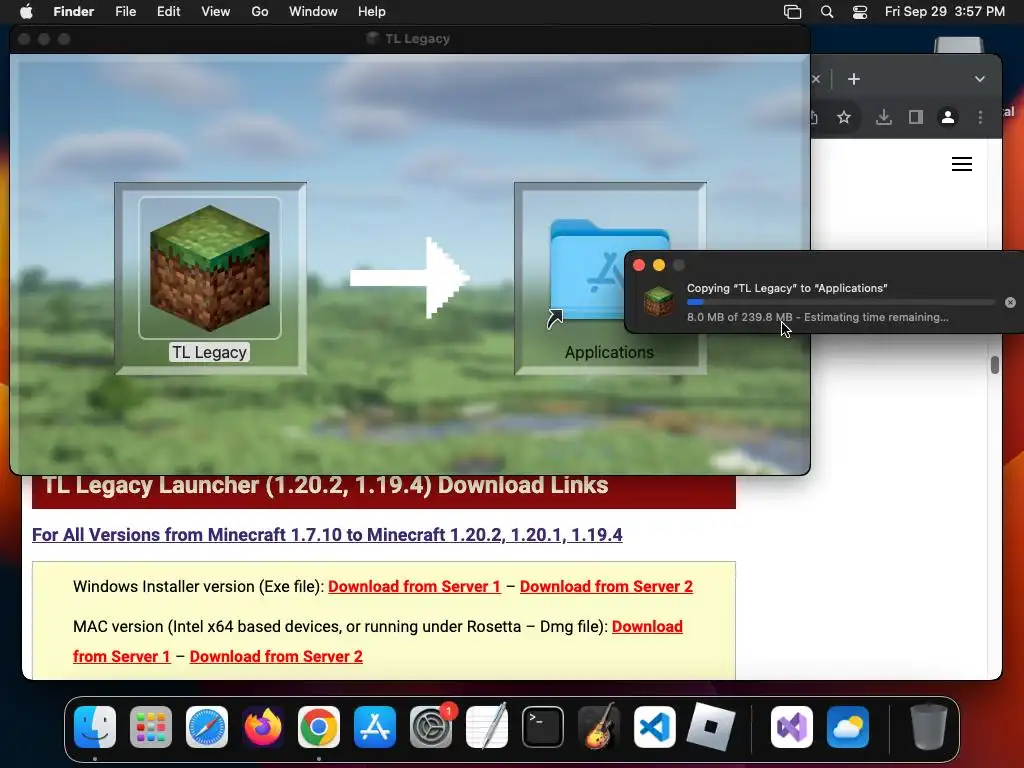Minimize the copy progress dialog
1024x768 pixels.
[659, 264]
